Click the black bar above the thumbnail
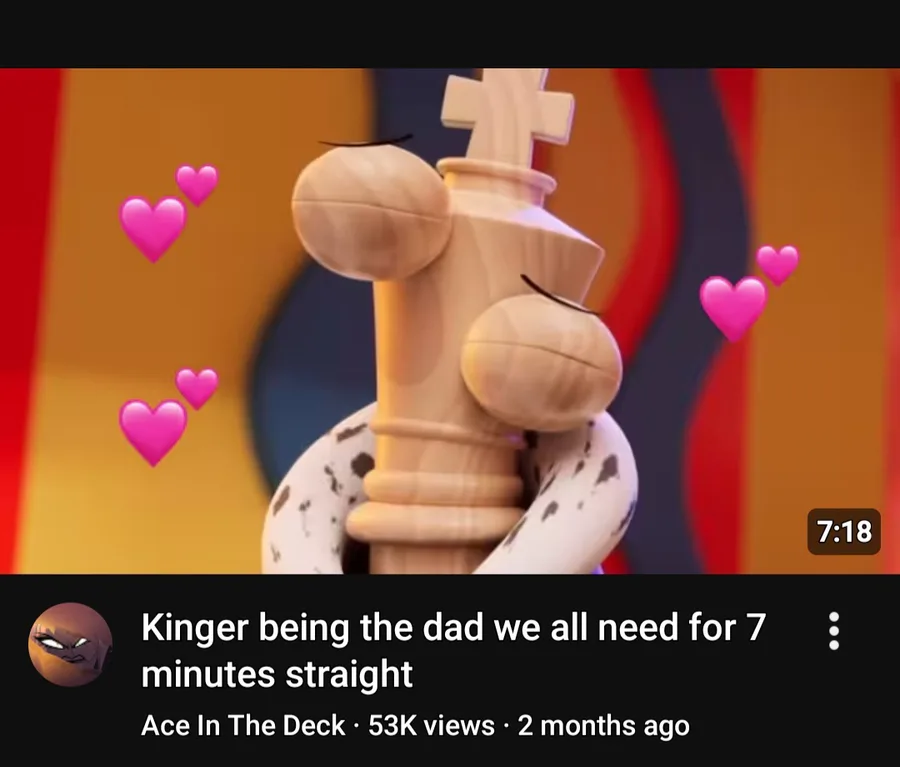This screenshot has width=900, height=767. pyautogui.click(x=450, y=34)
